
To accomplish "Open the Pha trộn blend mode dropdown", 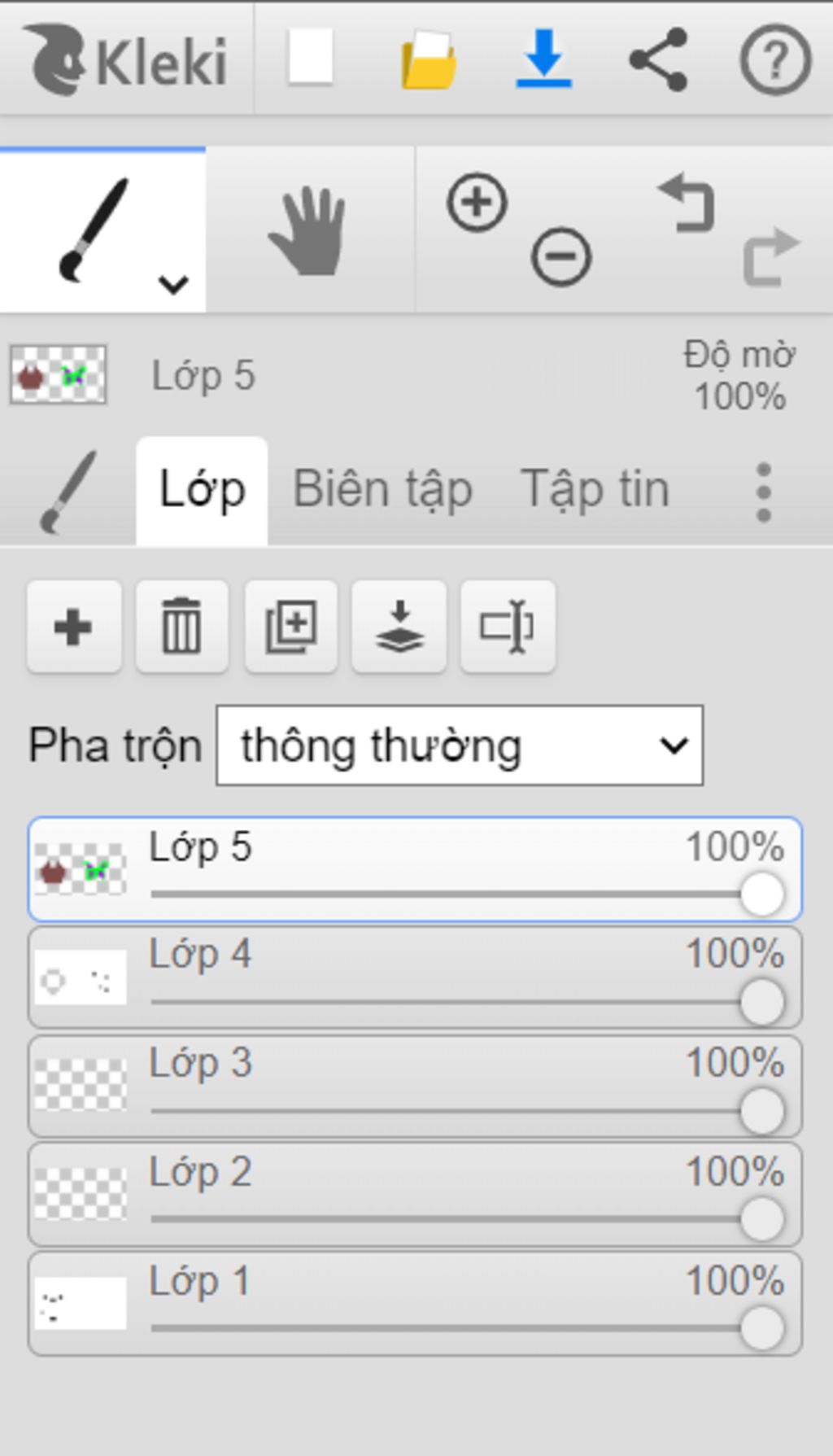I will click(x=460, y=745).
